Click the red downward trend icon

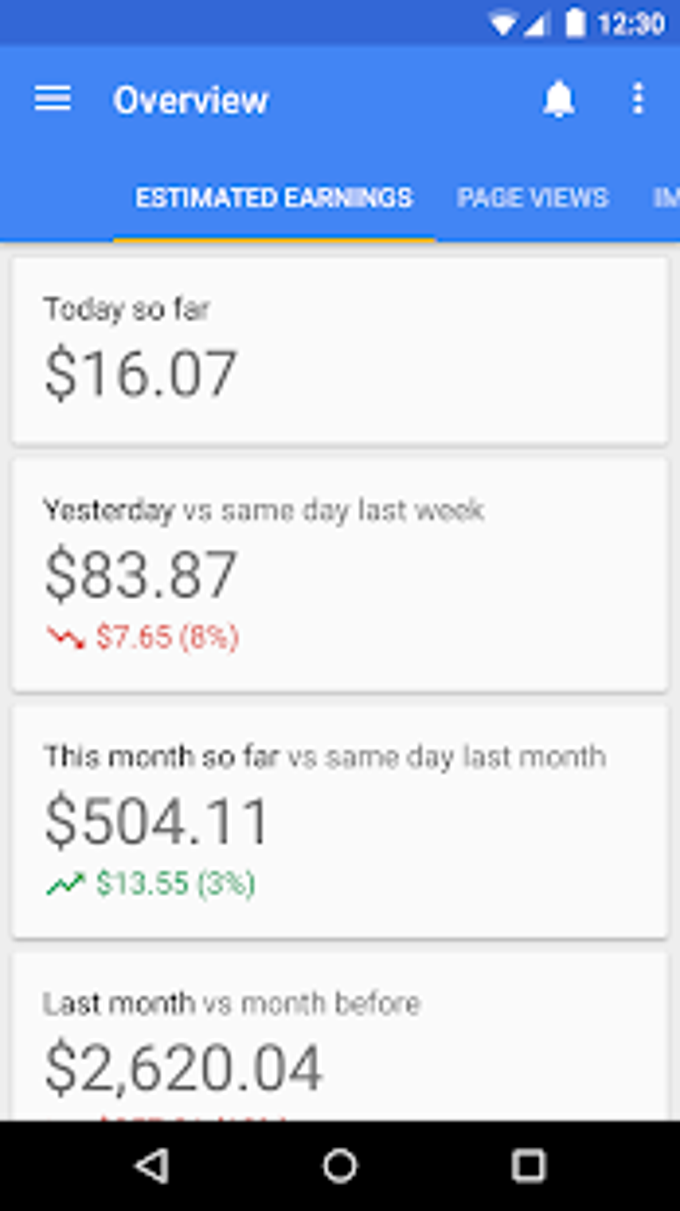pos(66,637)
